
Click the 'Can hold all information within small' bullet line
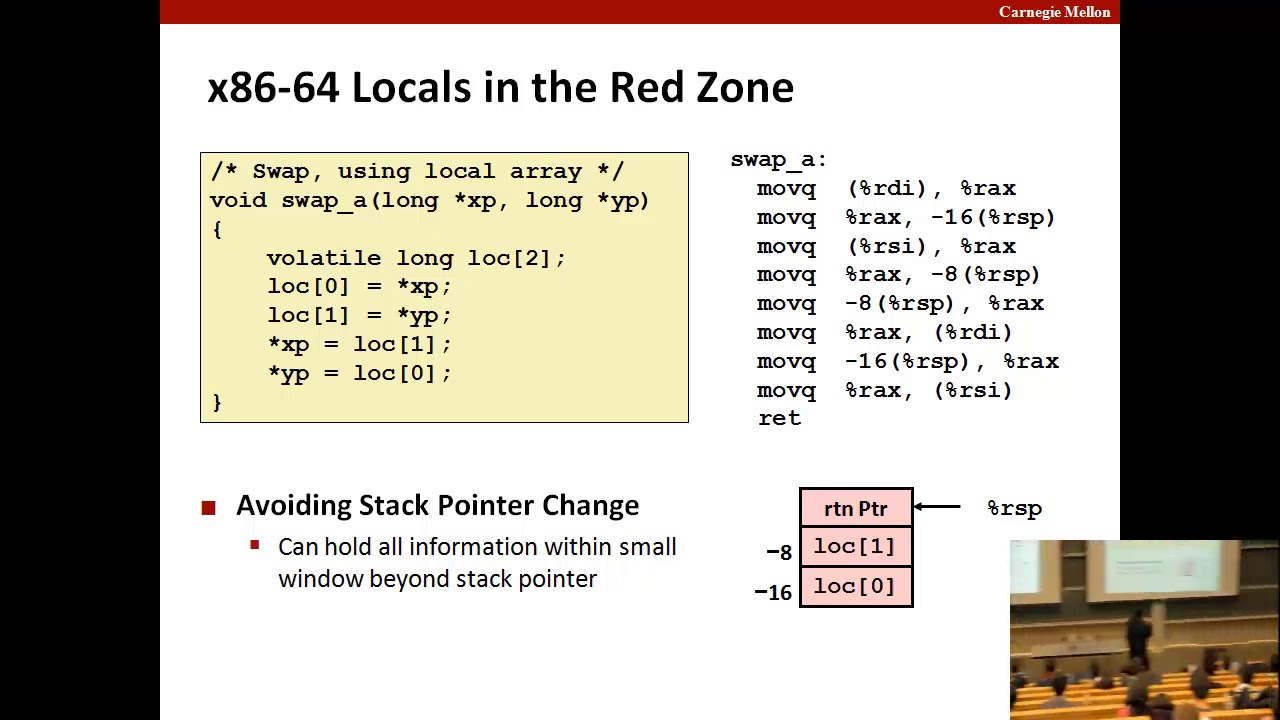point(477,547)
